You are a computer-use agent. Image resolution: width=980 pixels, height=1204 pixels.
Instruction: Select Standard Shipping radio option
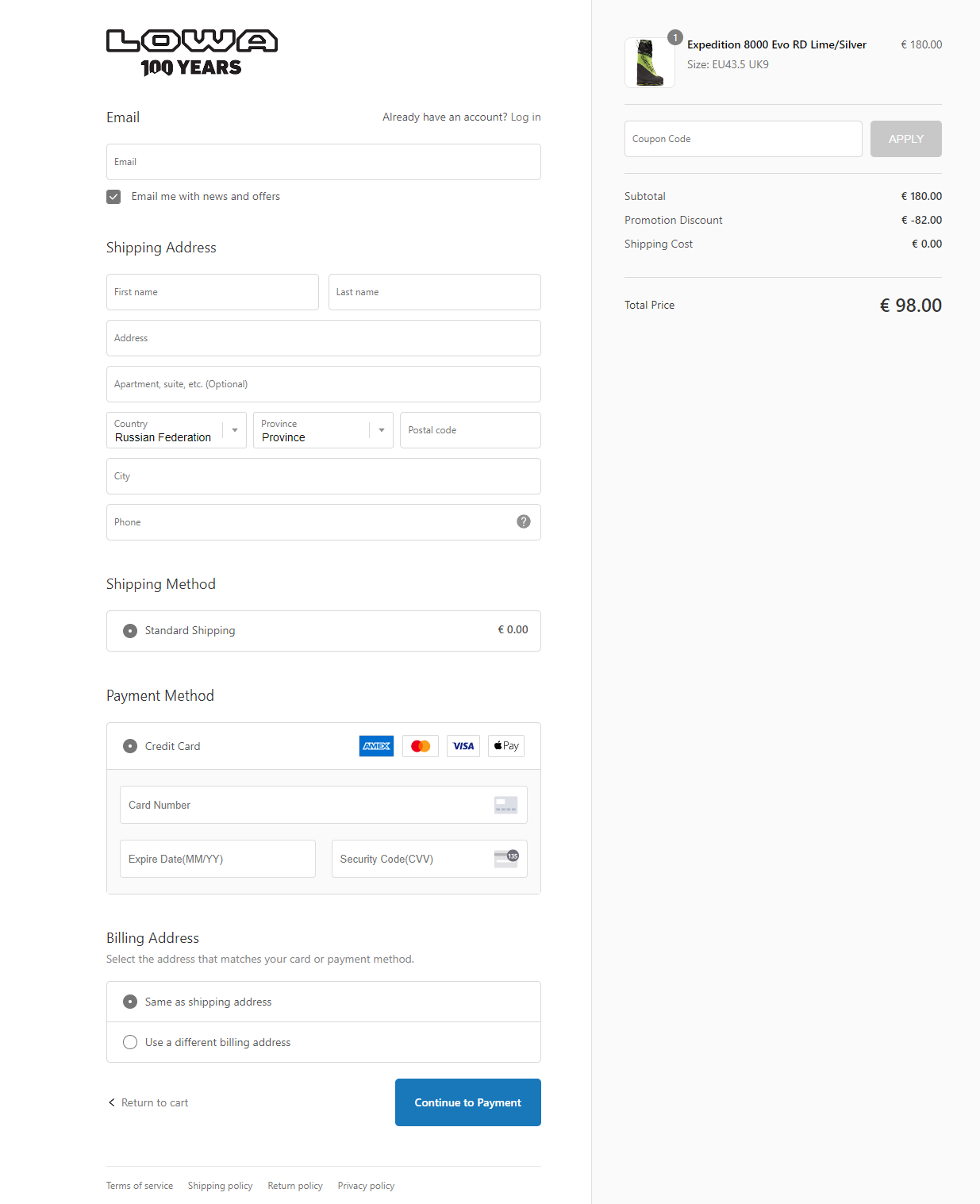point(130,631)
